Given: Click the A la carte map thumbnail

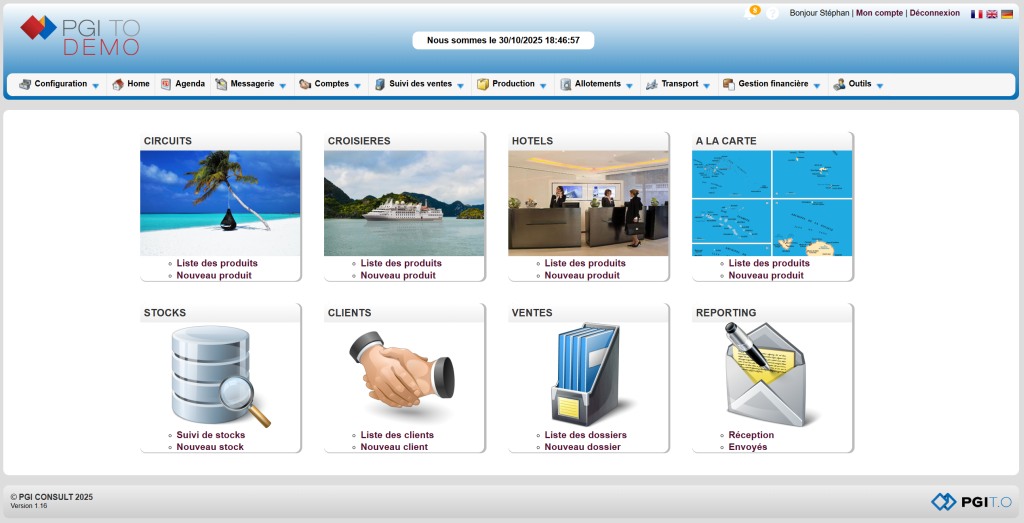Looking at the screenshot, I should [x=772, y=203].
